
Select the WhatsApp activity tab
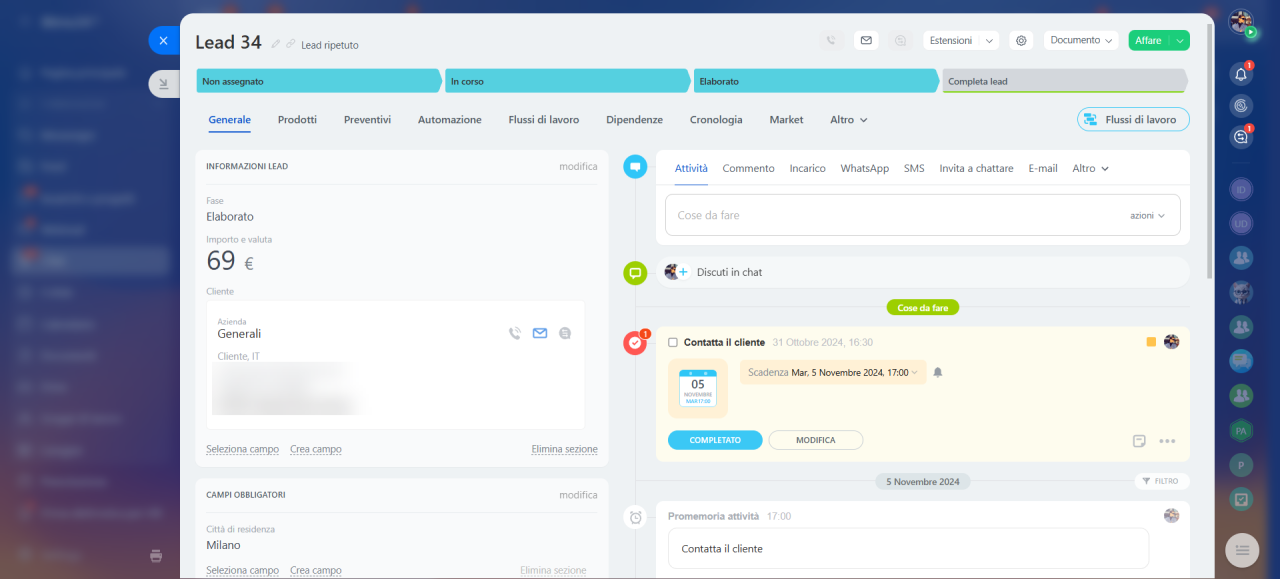(865, 168)
